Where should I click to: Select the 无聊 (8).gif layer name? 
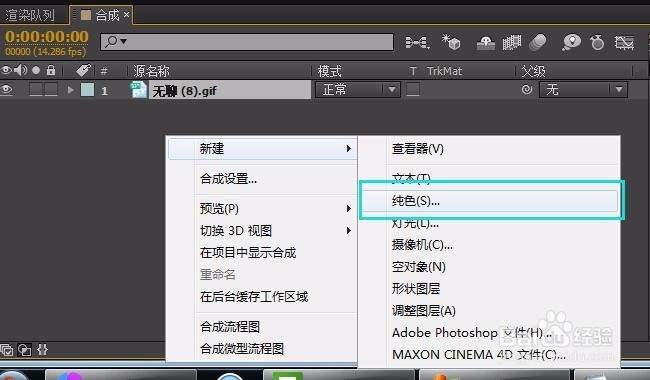(x=184, y=90)
